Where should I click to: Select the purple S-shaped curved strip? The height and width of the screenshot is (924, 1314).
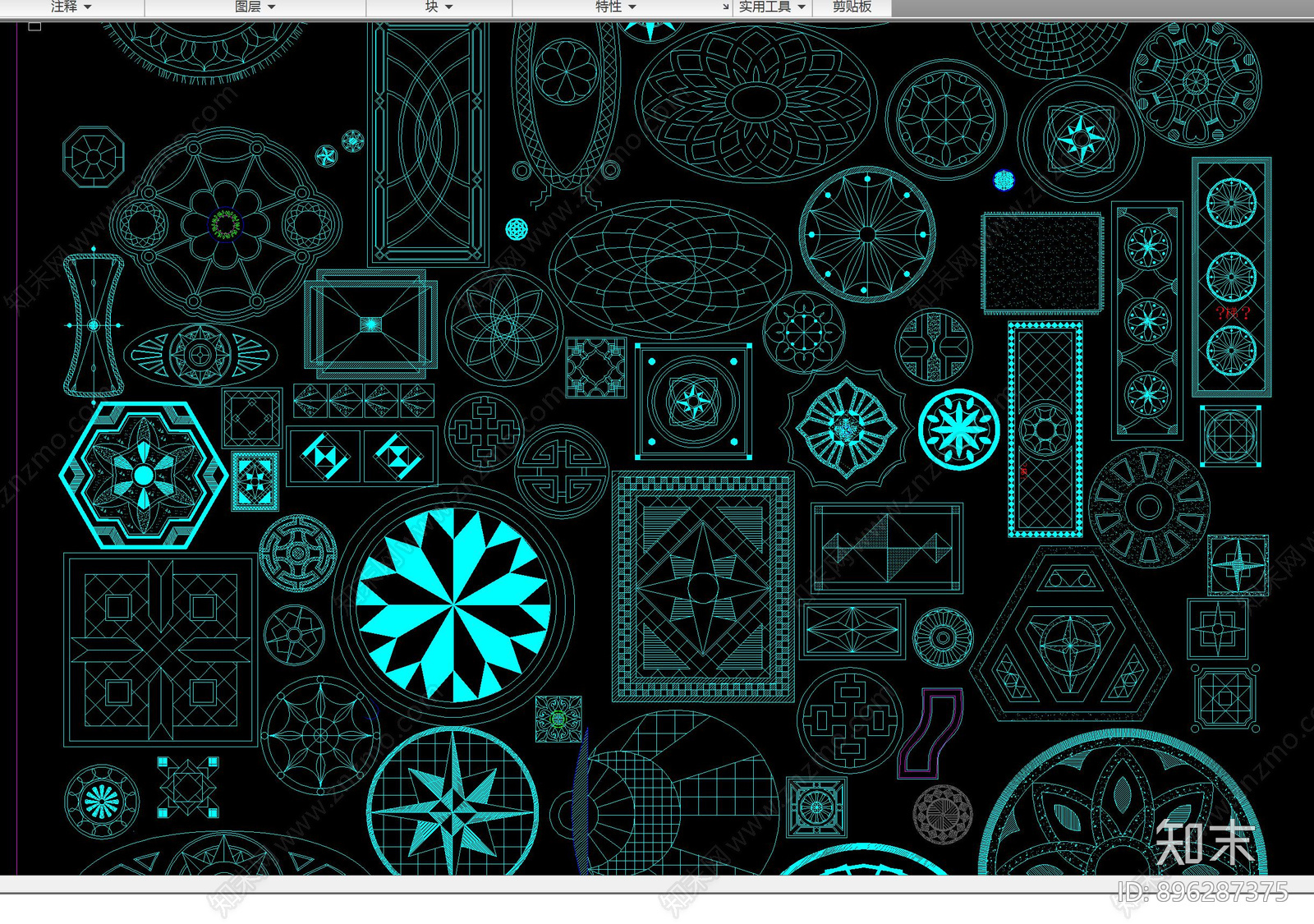tap(930, 733)
